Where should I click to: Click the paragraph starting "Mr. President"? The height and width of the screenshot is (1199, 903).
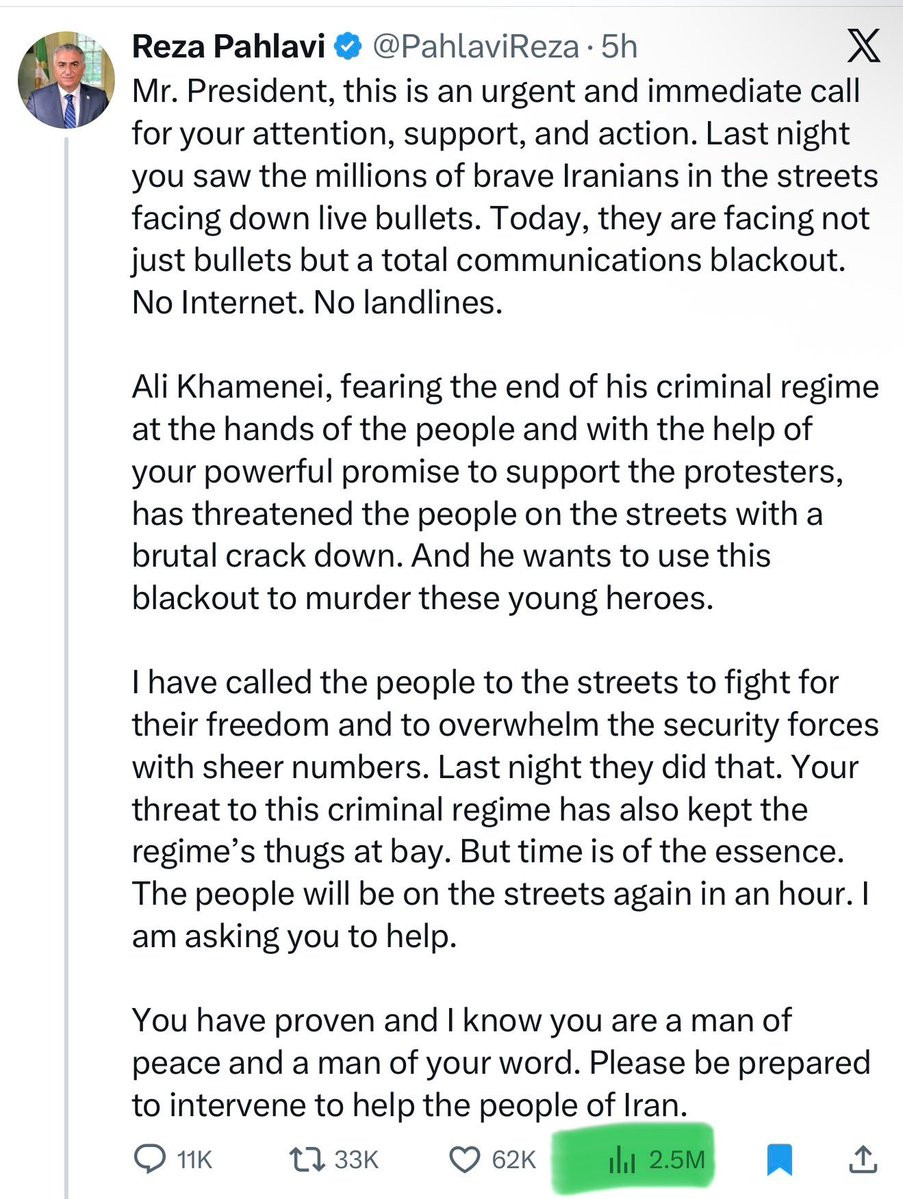505,197
